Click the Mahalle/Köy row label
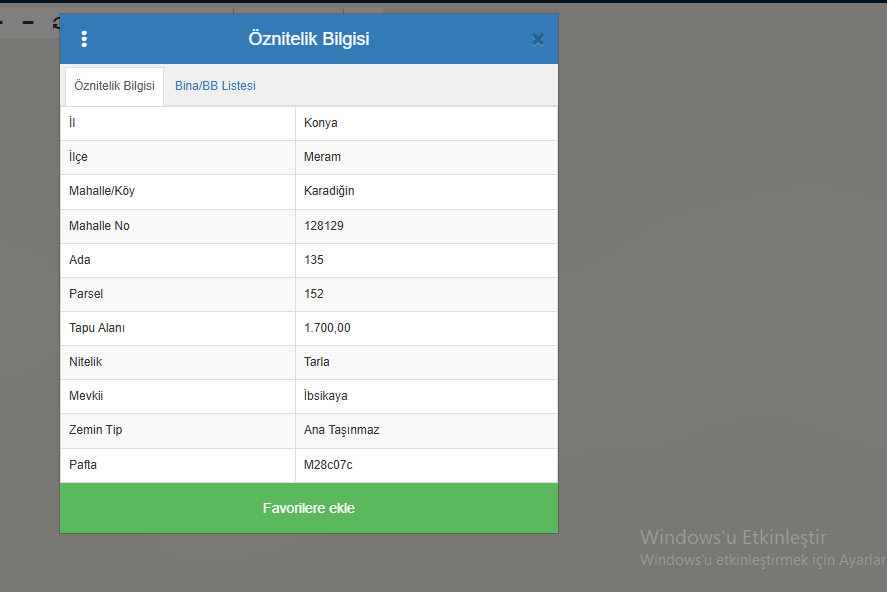 point(102,191)
